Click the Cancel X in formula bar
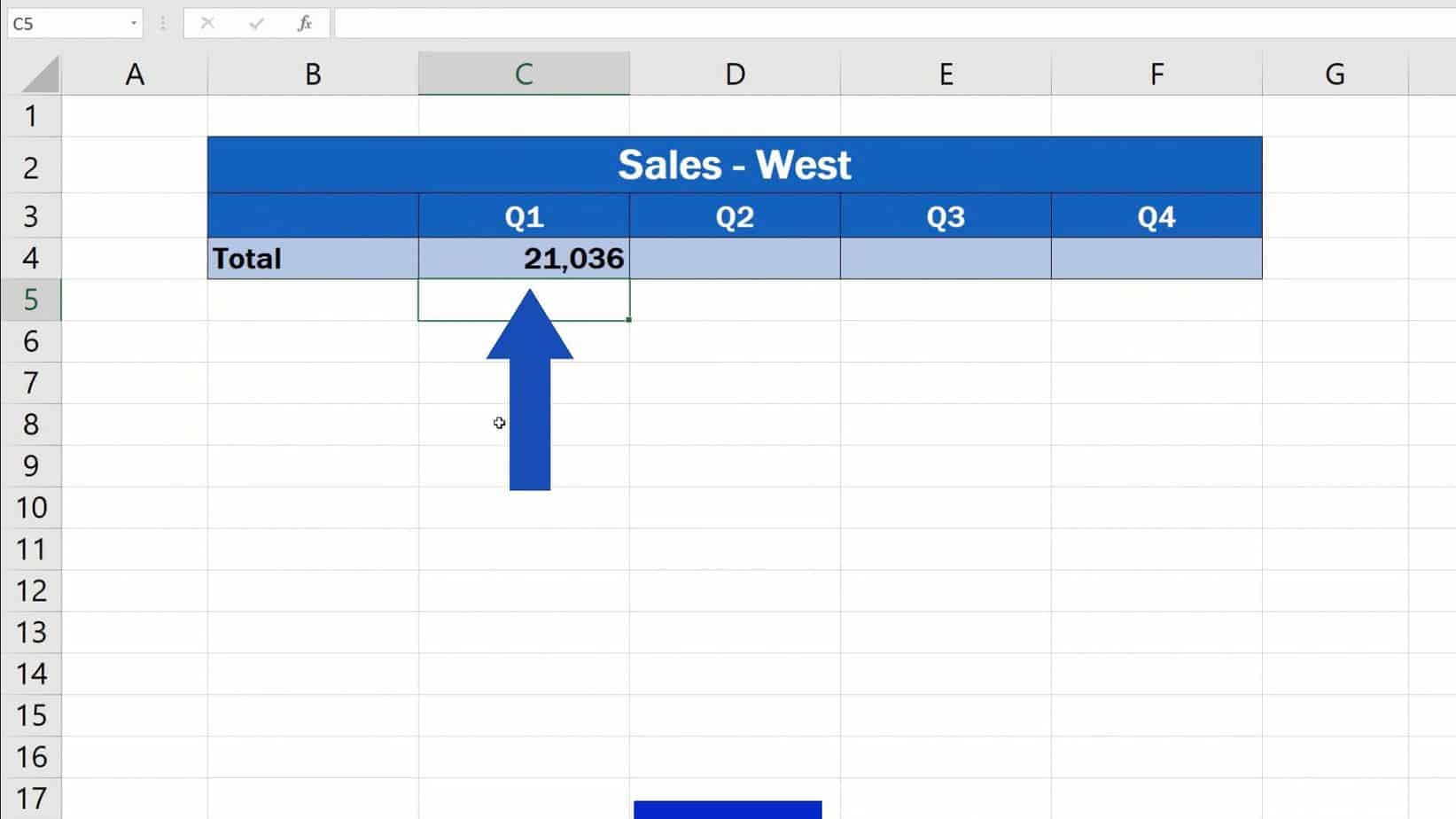 [x=207, y=24]
